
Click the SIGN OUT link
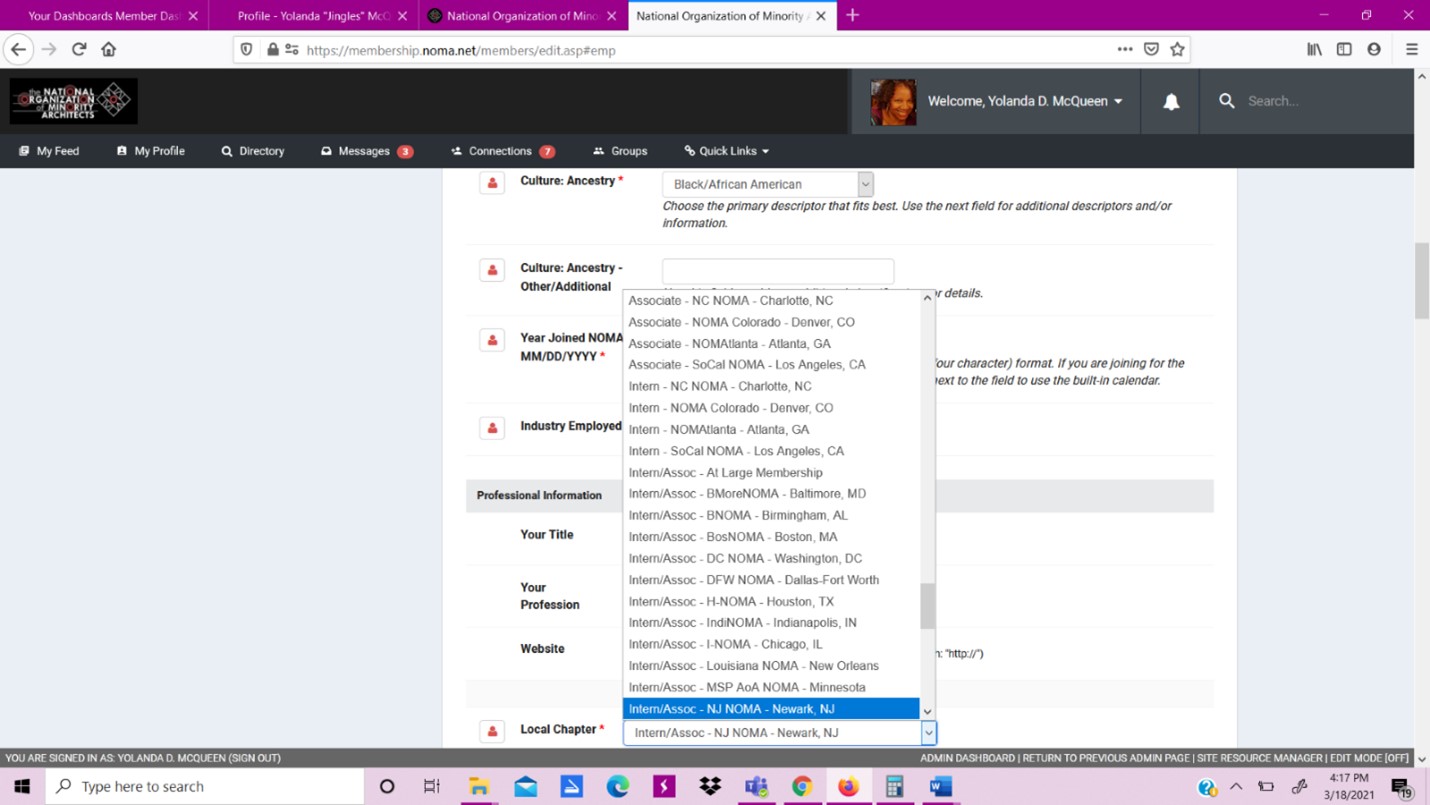[255, 758]
